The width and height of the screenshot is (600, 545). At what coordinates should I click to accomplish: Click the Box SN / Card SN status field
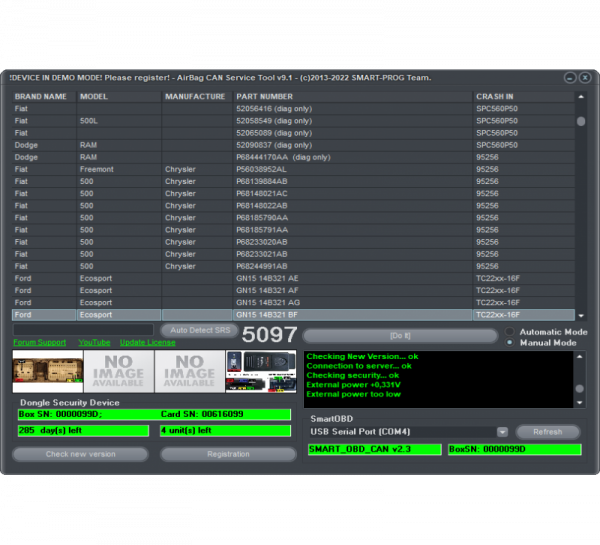tap(154, 414)
